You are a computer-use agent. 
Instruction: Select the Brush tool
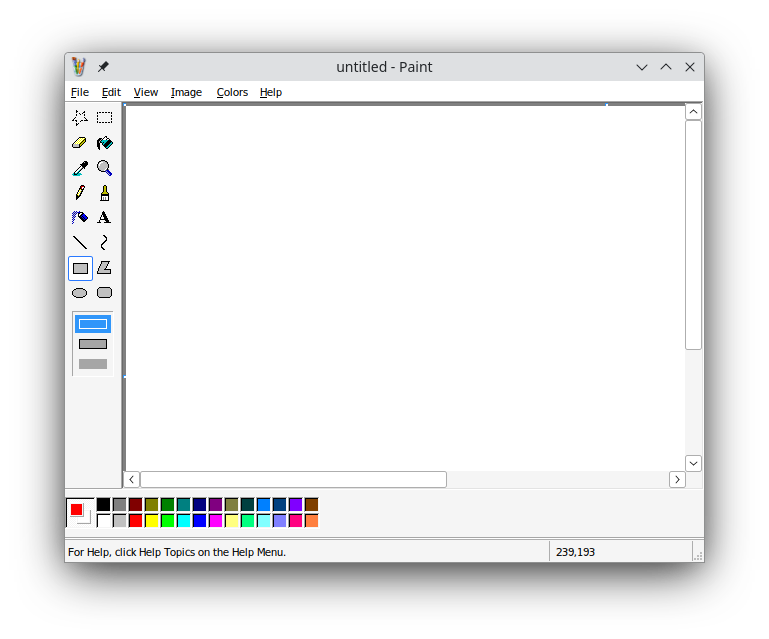pos(104,193)
